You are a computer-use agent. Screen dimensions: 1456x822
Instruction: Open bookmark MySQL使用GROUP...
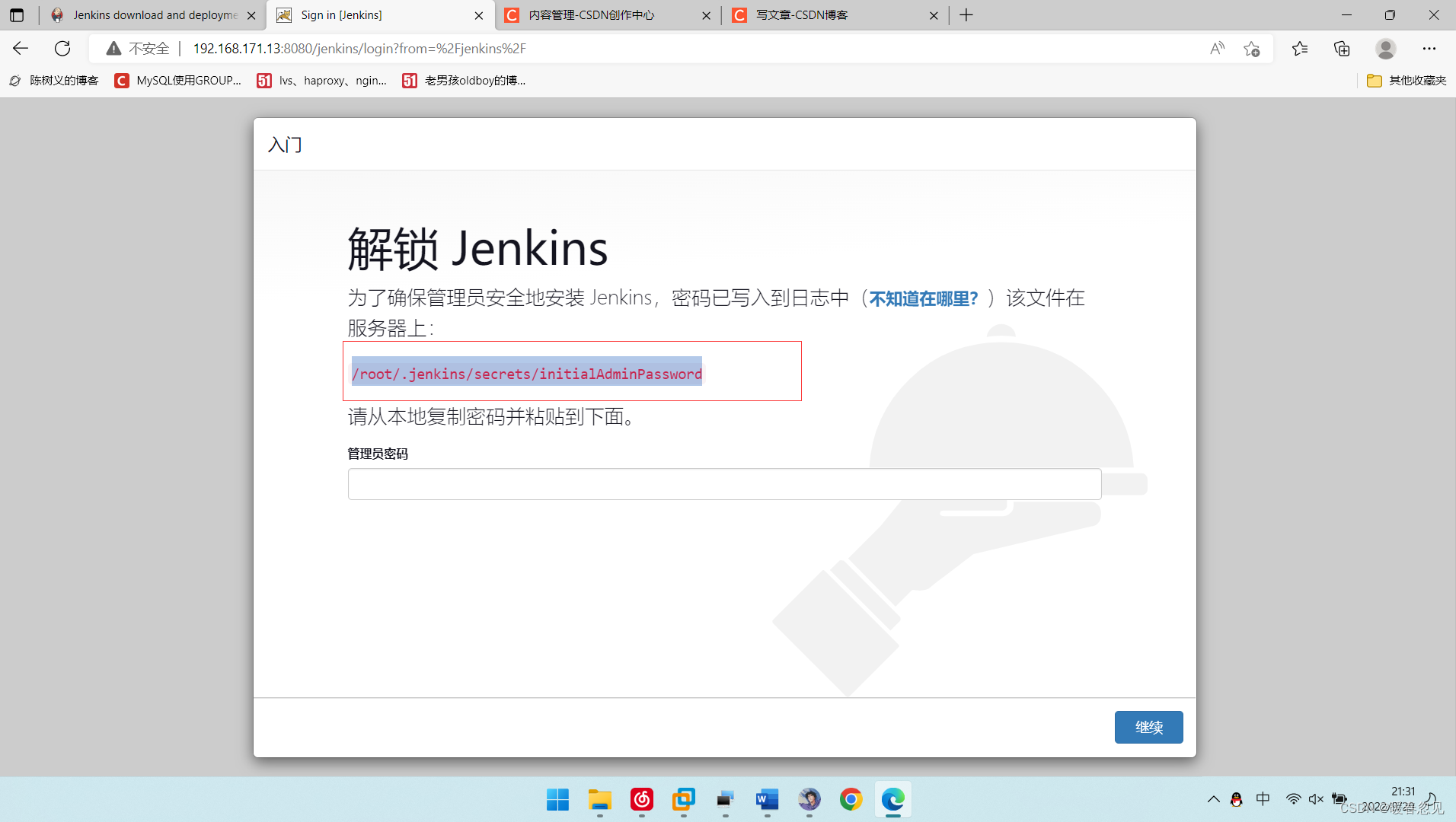(178, 81)
